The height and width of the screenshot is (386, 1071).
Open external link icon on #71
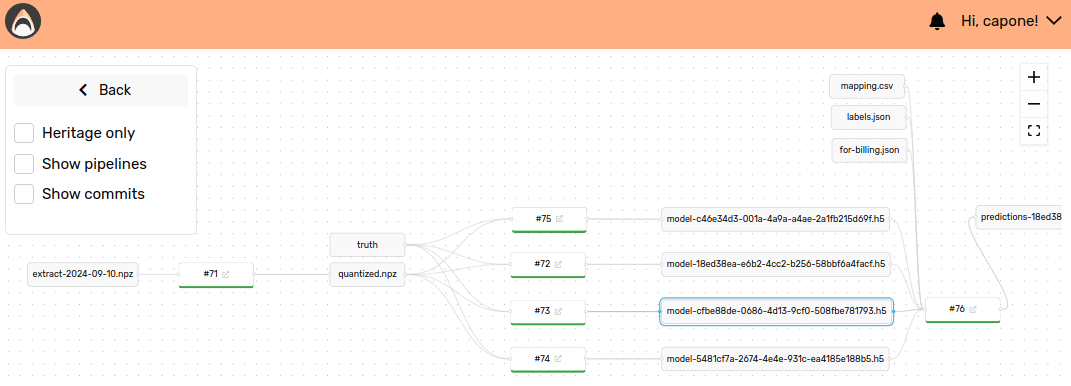click(x=225, y=274)
